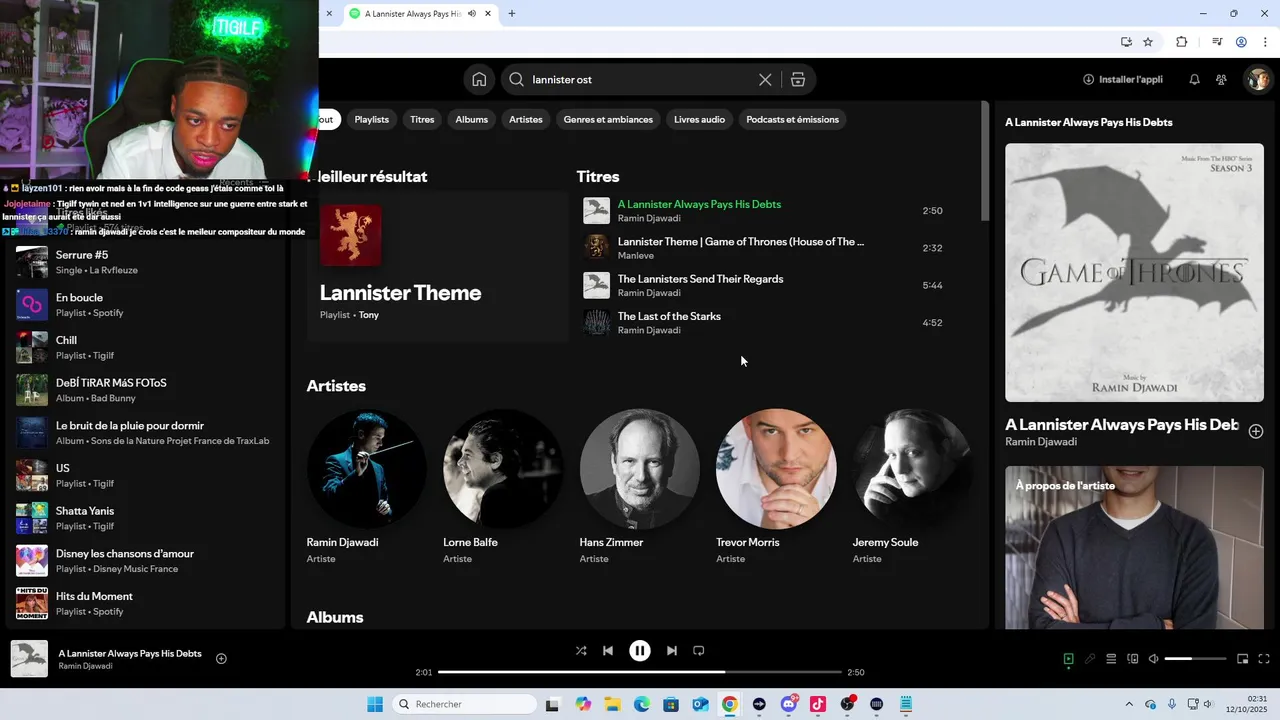Toggle the Now Playing view panel
Viewport: 1280px width, 720px height.
[1068, 659]
